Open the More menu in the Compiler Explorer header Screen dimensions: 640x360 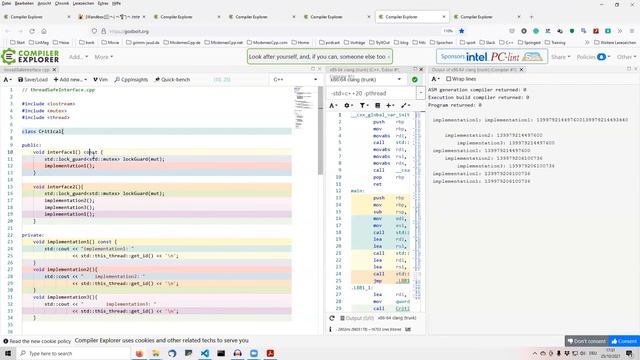click(104, 57)
